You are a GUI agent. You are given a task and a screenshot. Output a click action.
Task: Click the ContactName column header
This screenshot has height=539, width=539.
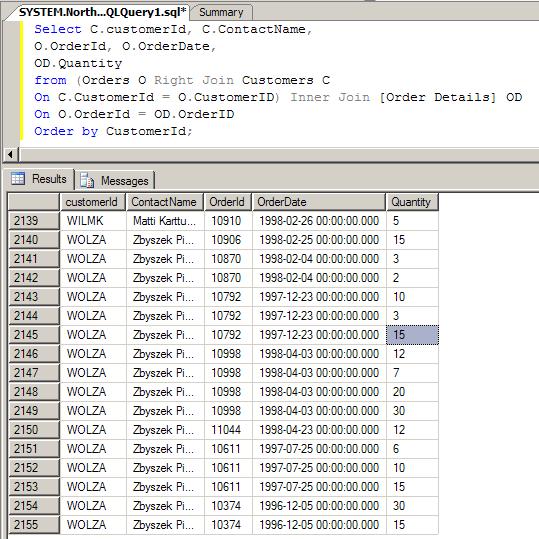tap(165, 202)
